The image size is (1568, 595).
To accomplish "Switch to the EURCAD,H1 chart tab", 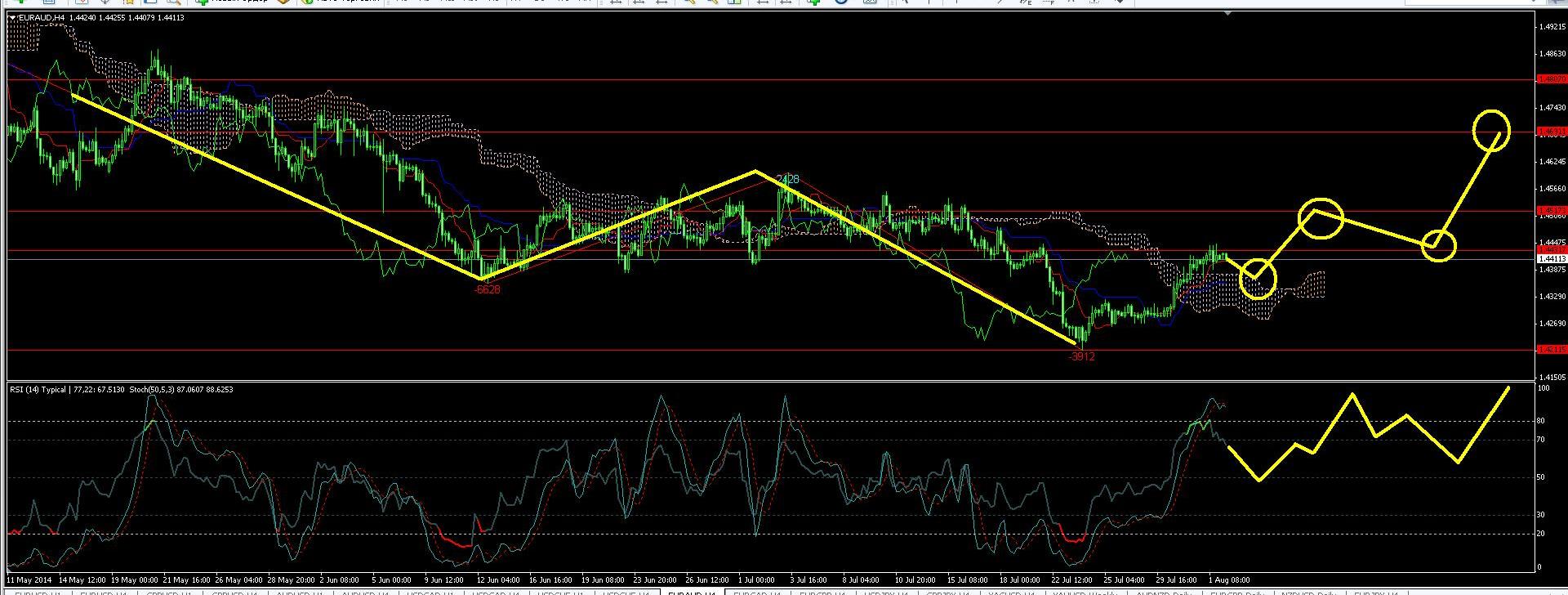I will [x=756, y=592].
